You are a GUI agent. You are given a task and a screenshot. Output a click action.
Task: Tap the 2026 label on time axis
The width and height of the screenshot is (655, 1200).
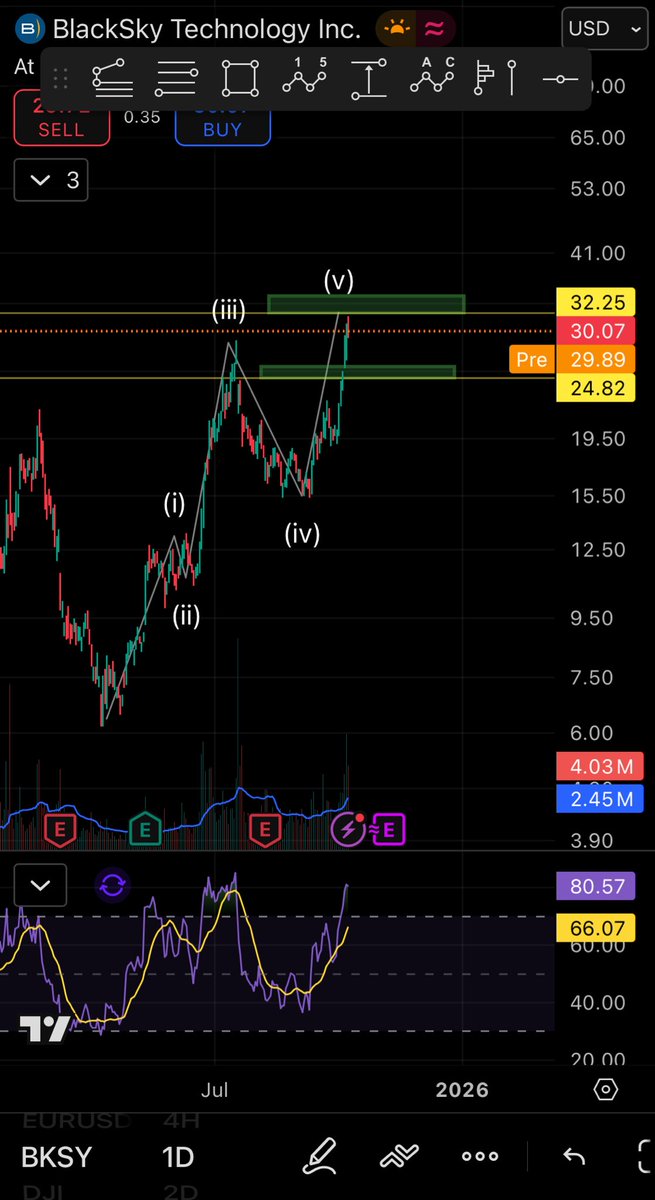(462, 1089)
